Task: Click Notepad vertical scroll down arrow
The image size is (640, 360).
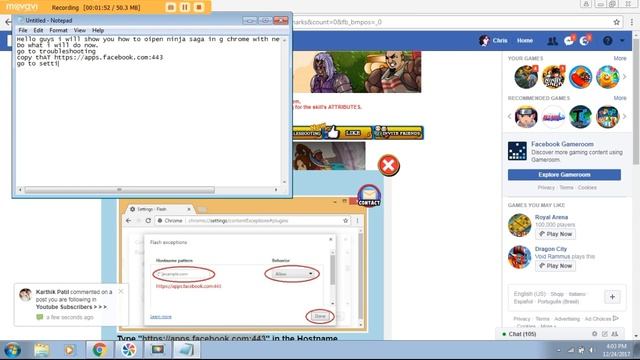Action: 284,182
